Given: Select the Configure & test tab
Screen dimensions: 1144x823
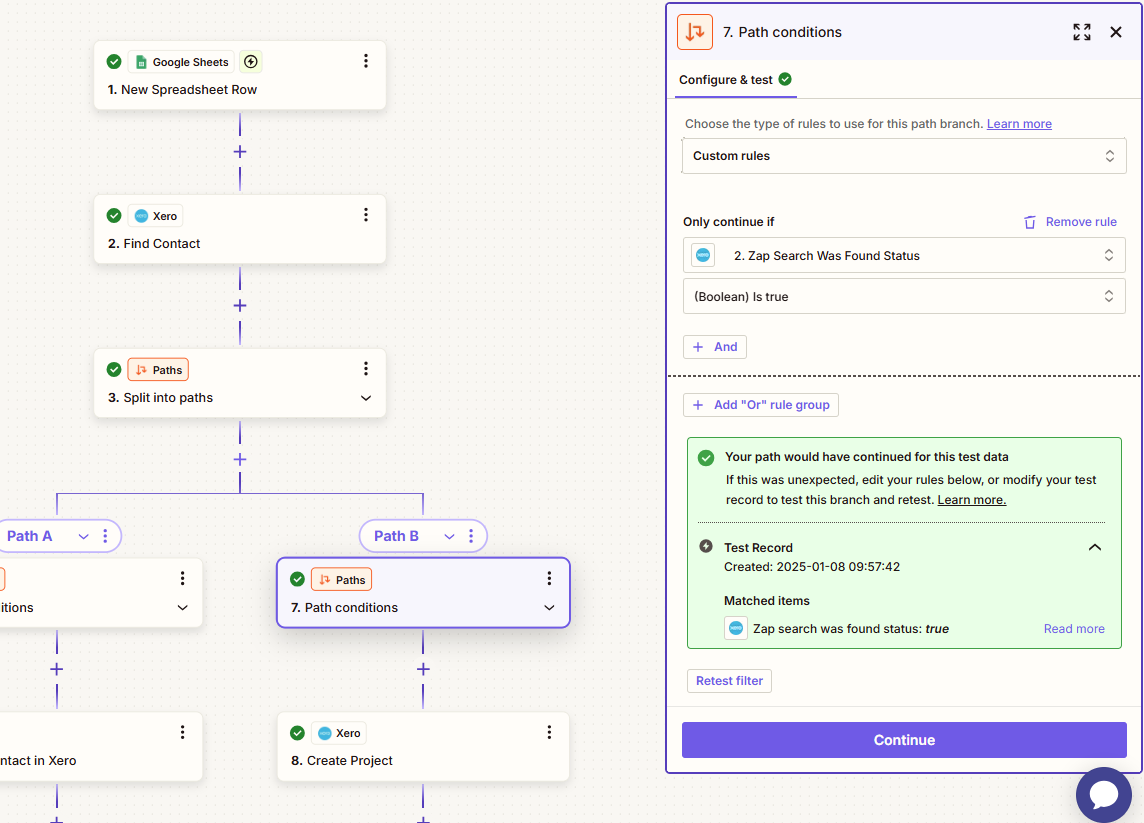Looking at the screenshot, I should pyautogui.click(x=735, y=80).
